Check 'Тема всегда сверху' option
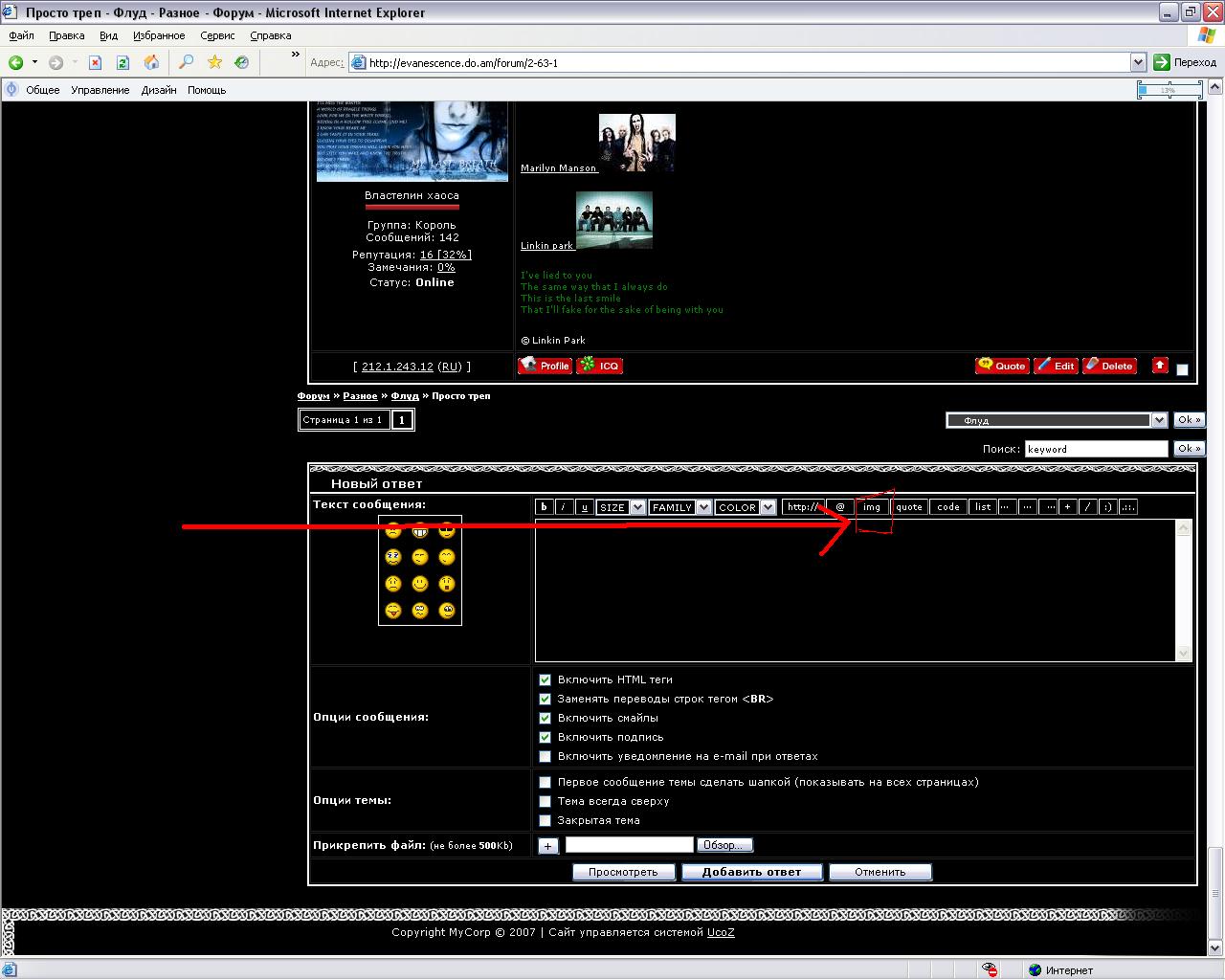The image size is (1225, 980). pos(546,801)
